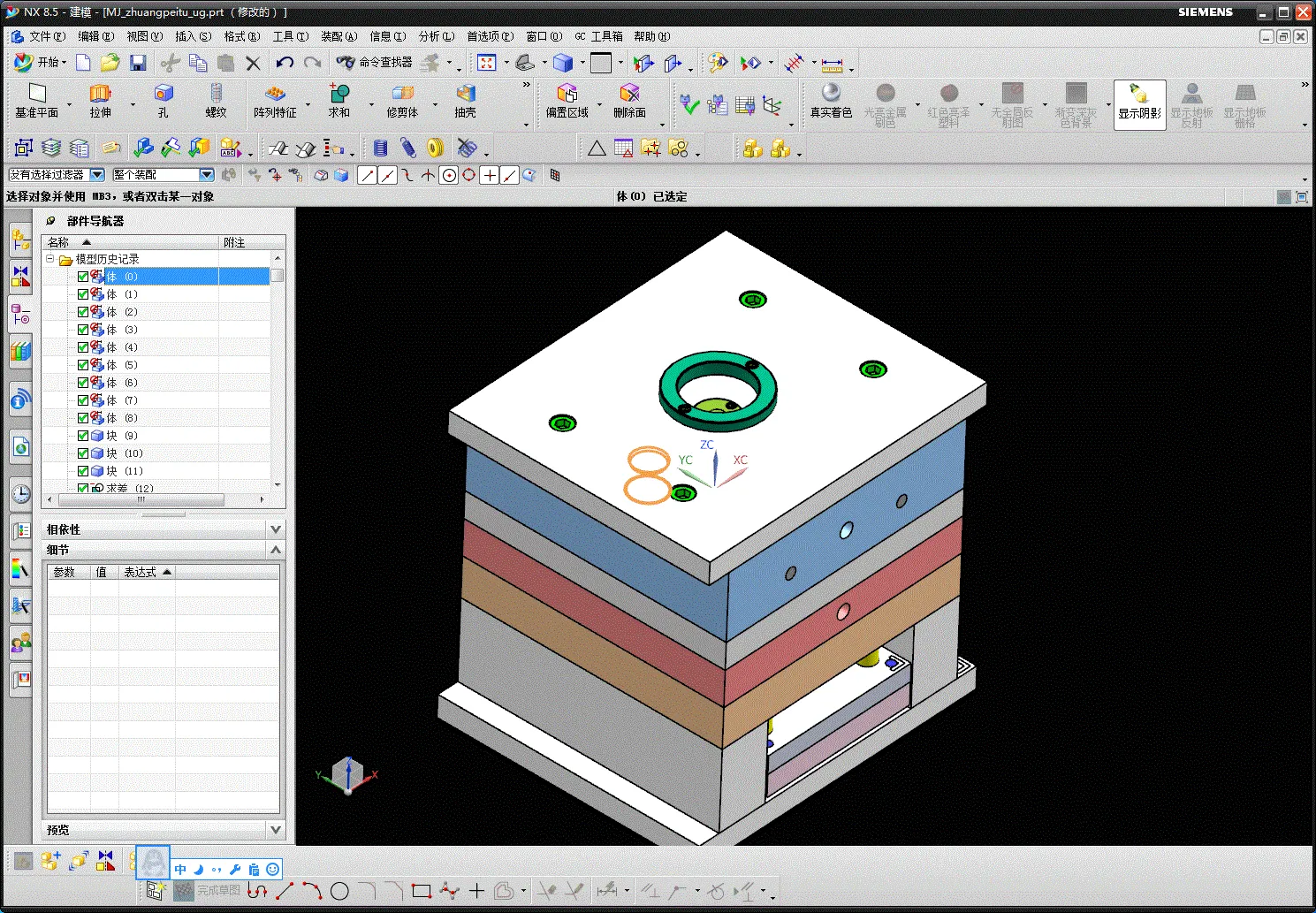Click the 名称 column header in navigator

(x=58, y=242)
